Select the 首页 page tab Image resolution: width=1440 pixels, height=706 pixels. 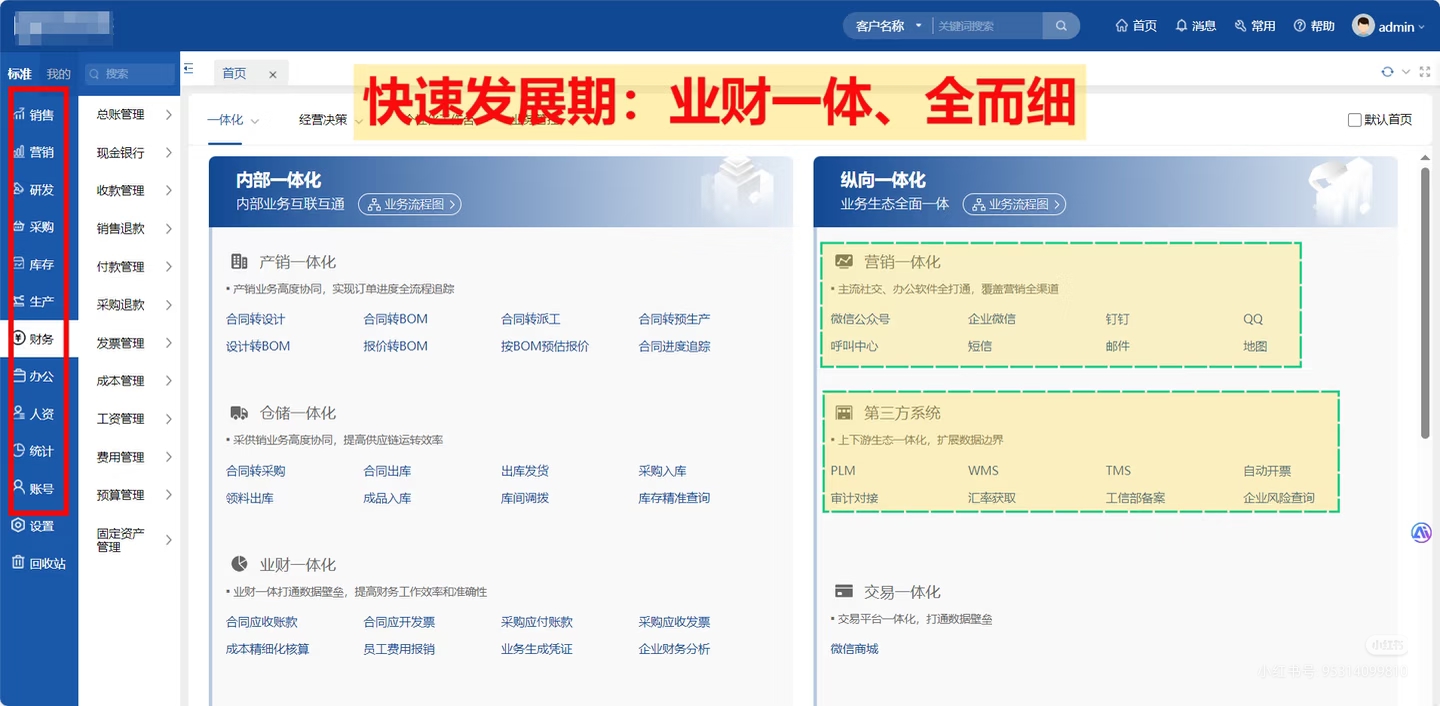(235, 74)
